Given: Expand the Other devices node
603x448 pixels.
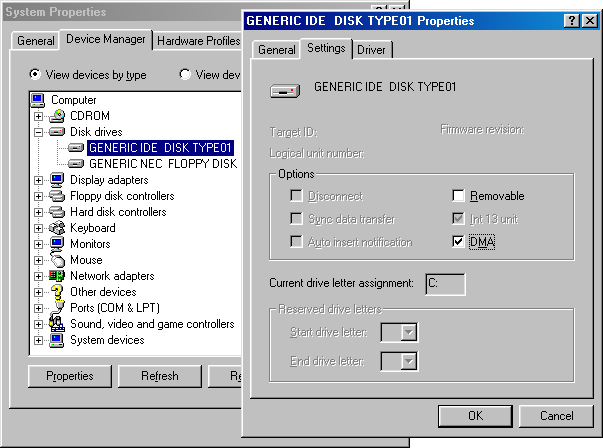Looking at the screenshot, I should [x=38, y=292].
